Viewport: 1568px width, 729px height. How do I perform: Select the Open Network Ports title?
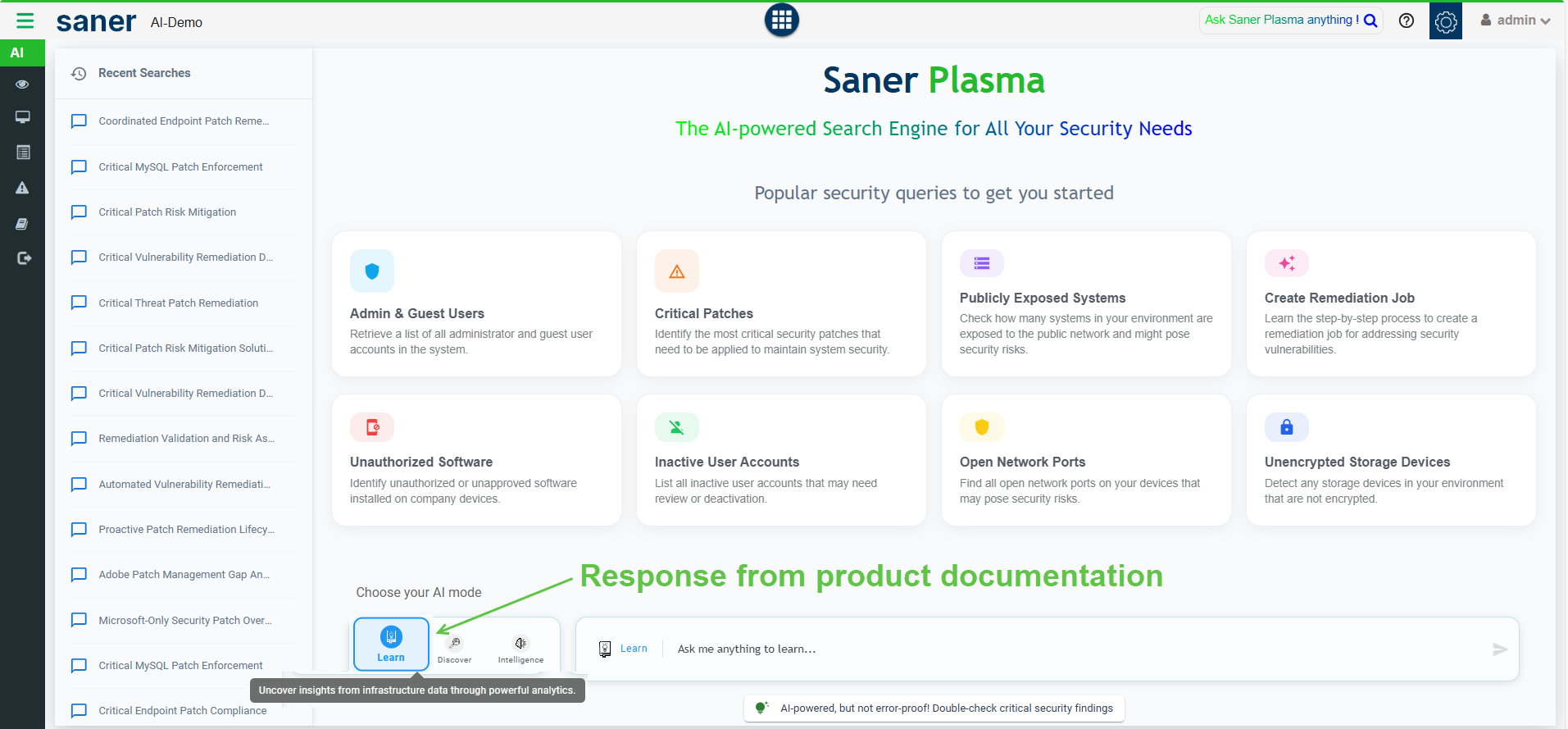click(x=1023, y=462)
